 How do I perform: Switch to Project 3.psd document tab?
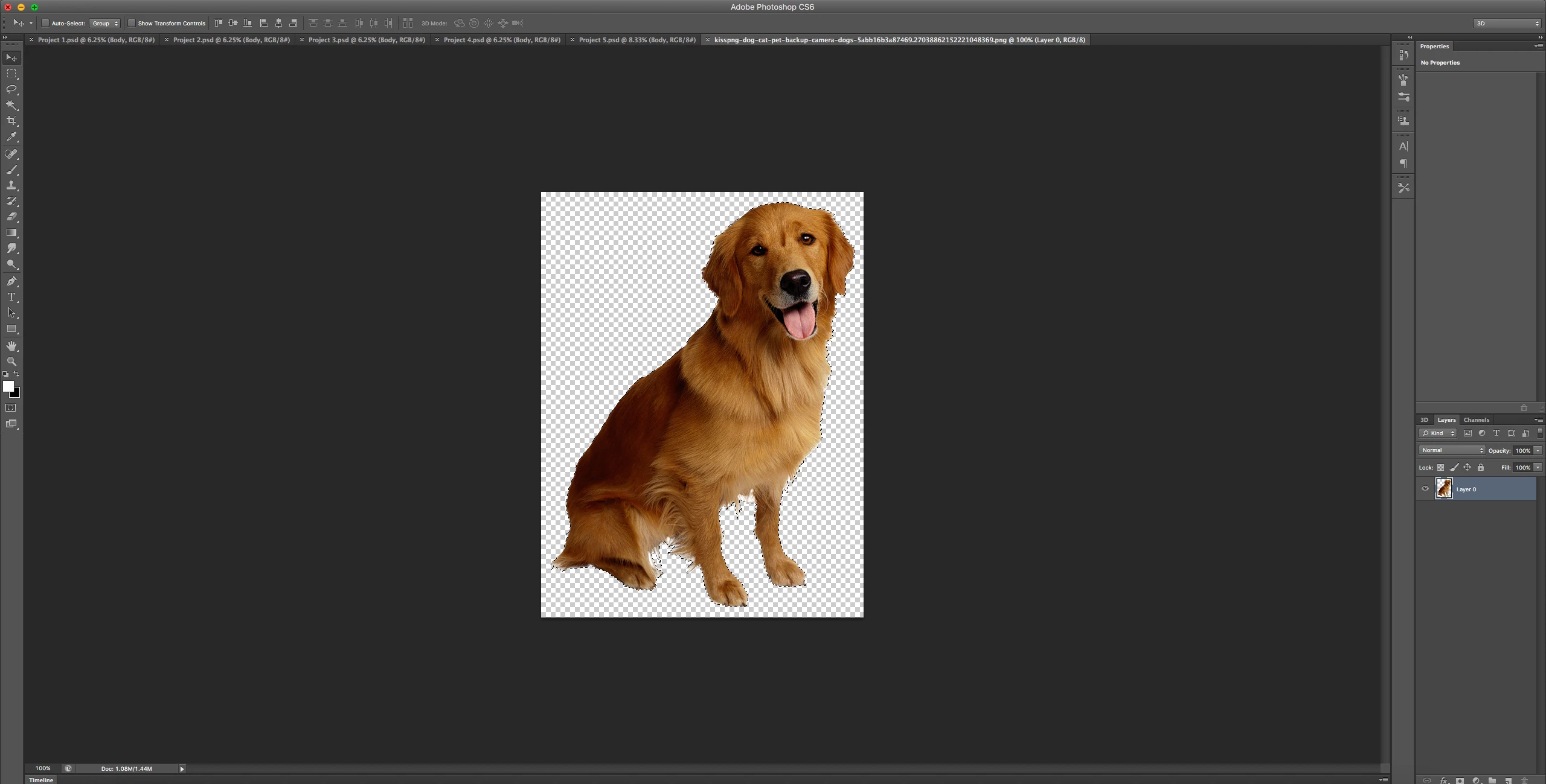pyautogui.click(x=367, y=40)
